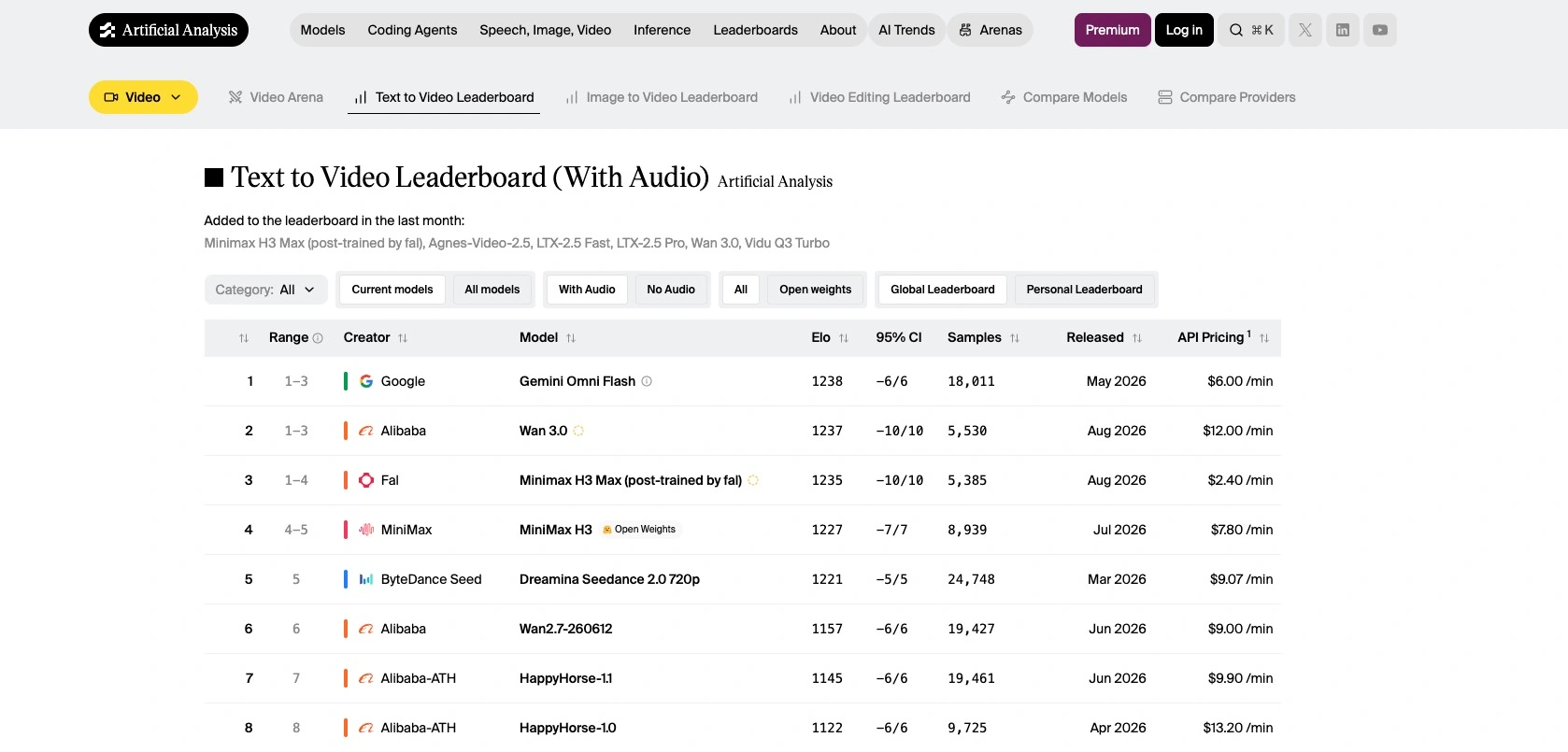Click the ByteDance Seed logo icon
Screen dimensions: 1568x752
point(366,579)
